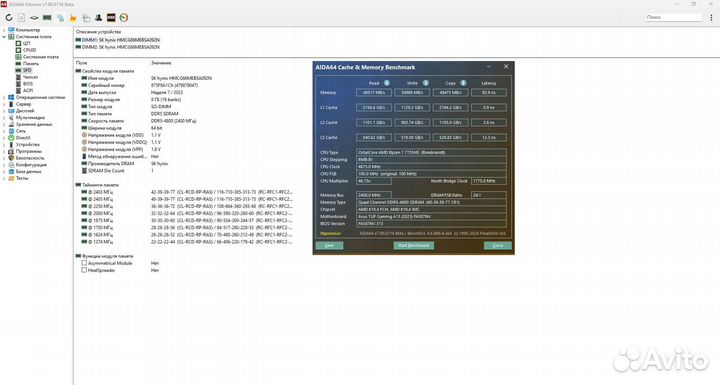Image resolution: width=720 pixels, height=385 pixels.
Task: Click the green gauge toolbar icon
Action: (124, 17)
